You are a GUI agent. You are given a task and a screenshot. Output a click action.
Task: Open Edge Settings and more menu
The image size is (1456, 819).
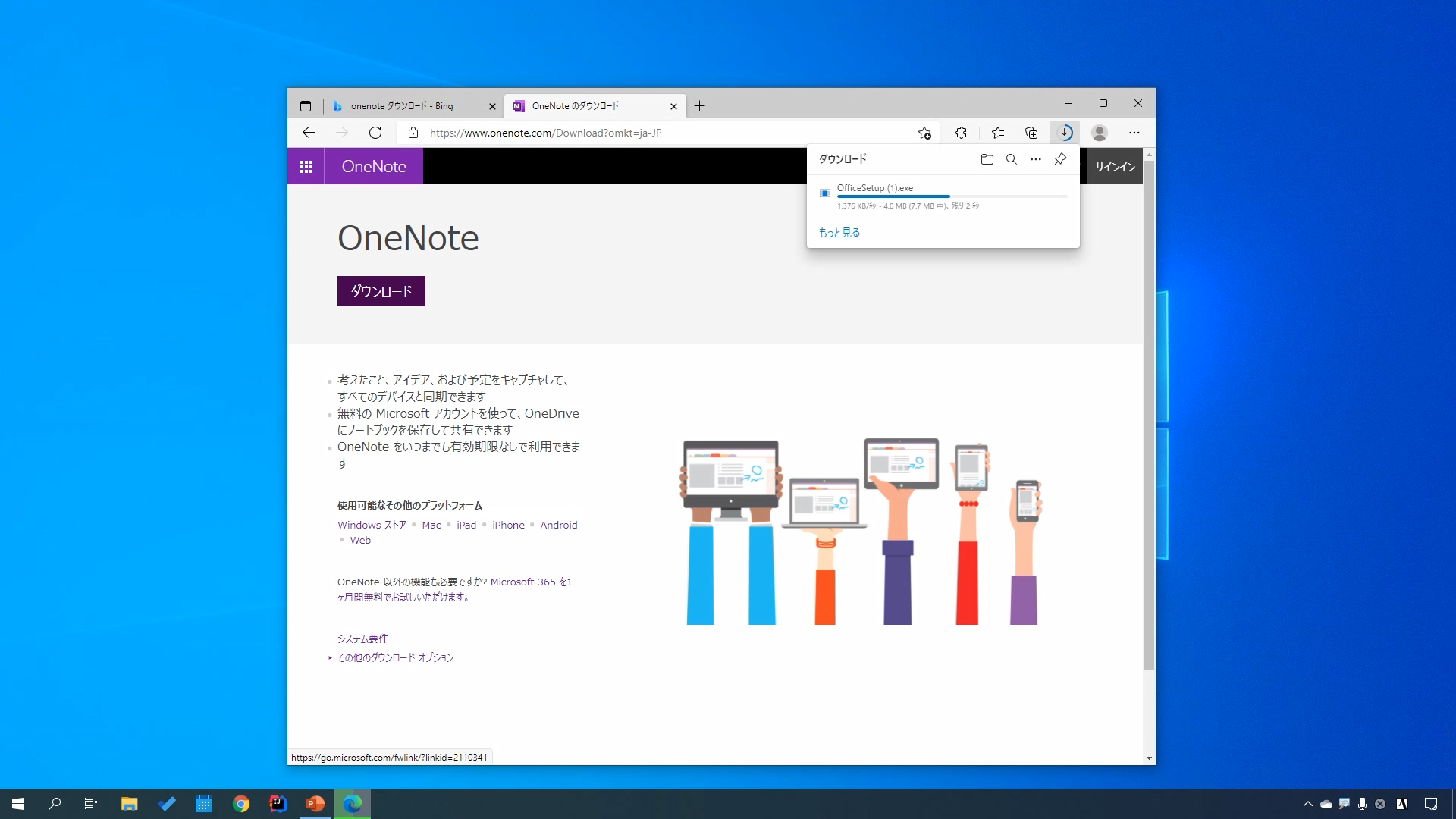coord(1134,133)
